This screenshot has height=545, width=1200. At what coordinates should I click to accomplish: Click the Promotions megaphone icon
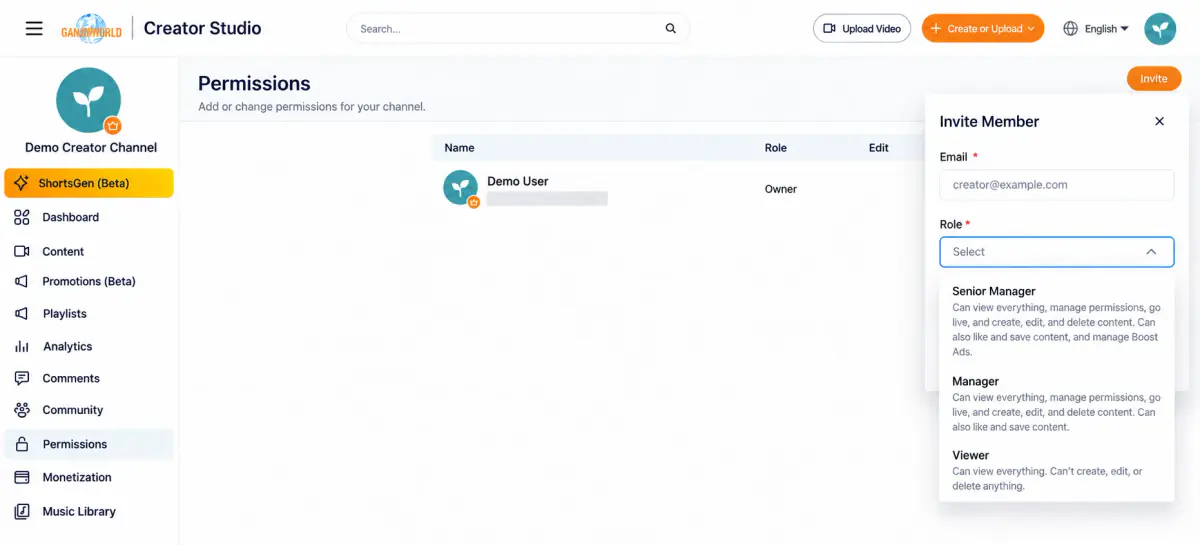pyautogui.click(x=22, y=281)
